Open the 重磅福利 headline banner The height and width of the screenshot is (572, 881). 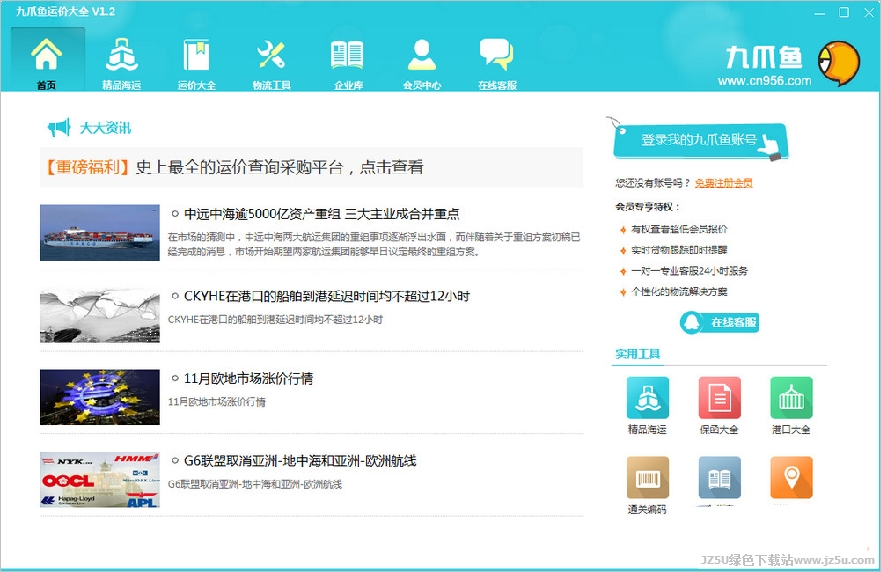[311, 167]
